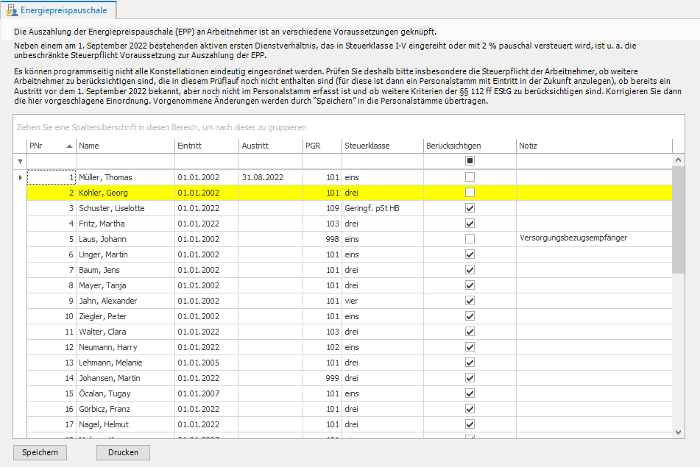700x467 pixels.
Task: Click the Speichern button
Action: [40, 452]
